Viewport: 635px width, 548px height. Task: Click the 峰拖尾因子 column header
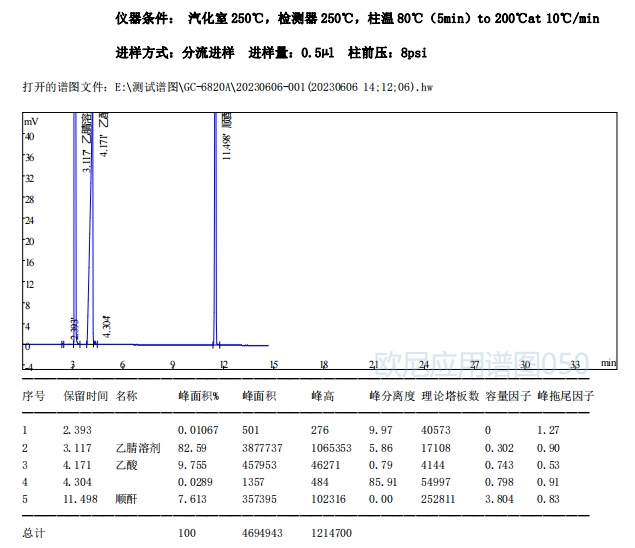tap(566, 396)
